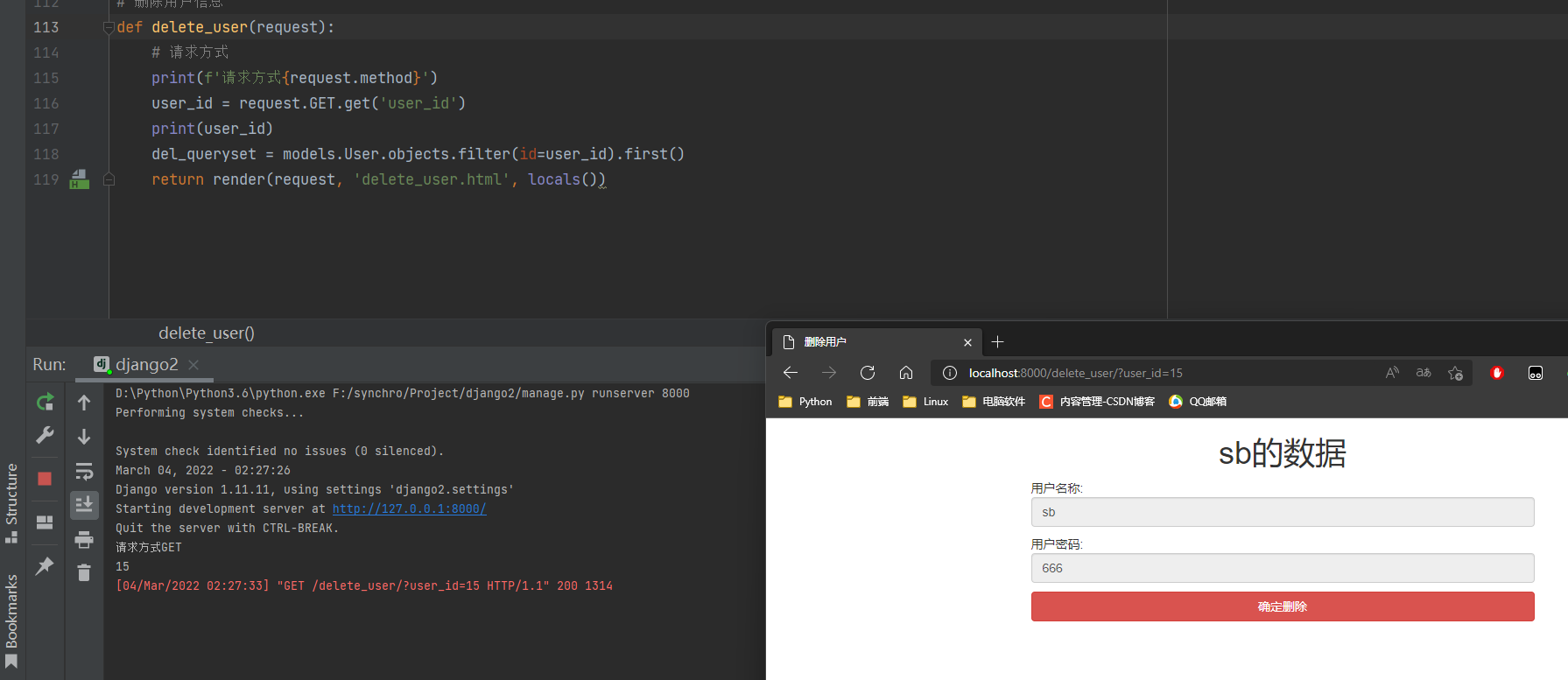Click the 用户密码 input field
The height and width of the screenshot is (680, 1568).
click(x=1283, y=568)
